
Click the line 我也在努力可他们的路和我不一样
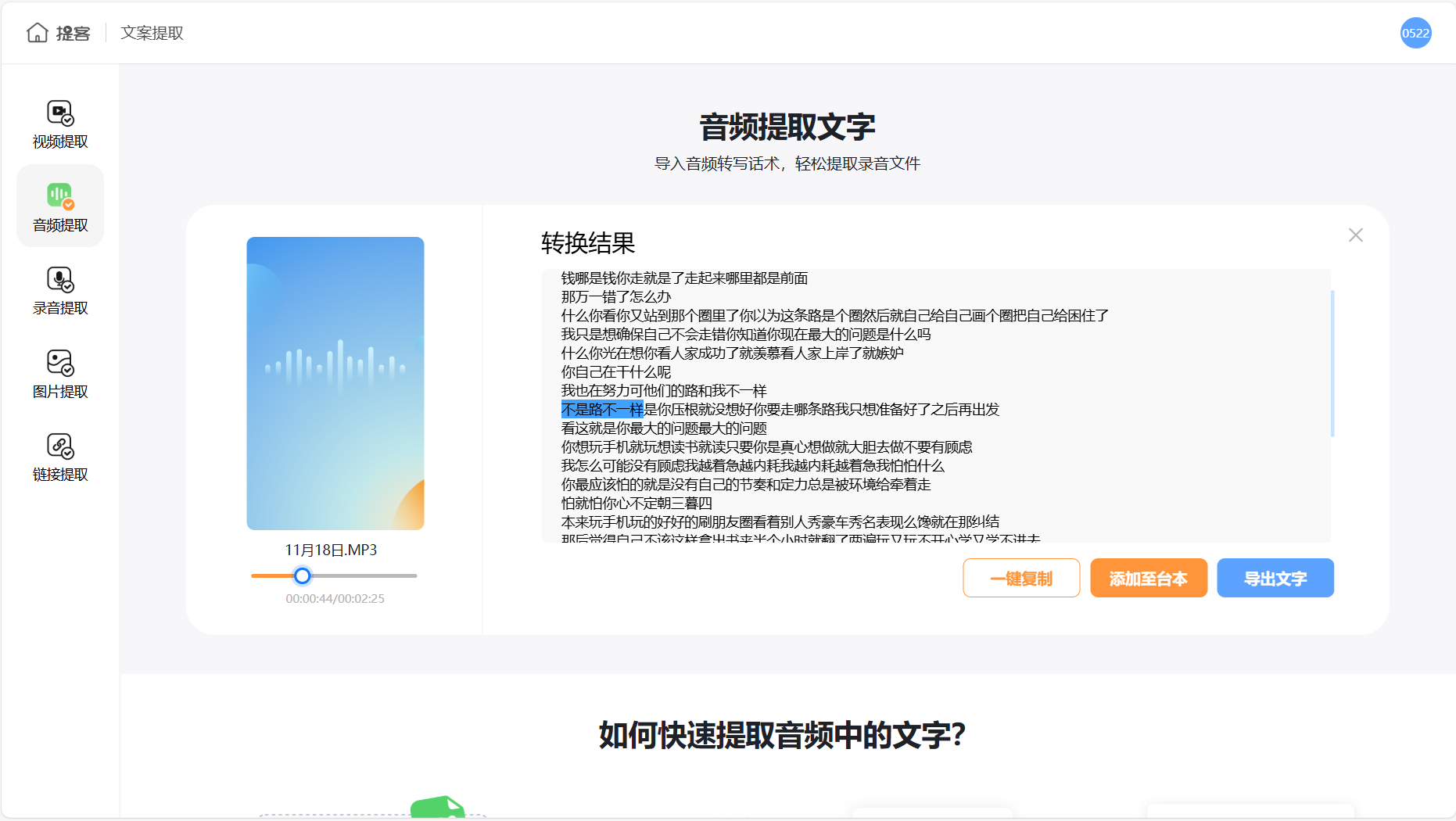point(664,390)
